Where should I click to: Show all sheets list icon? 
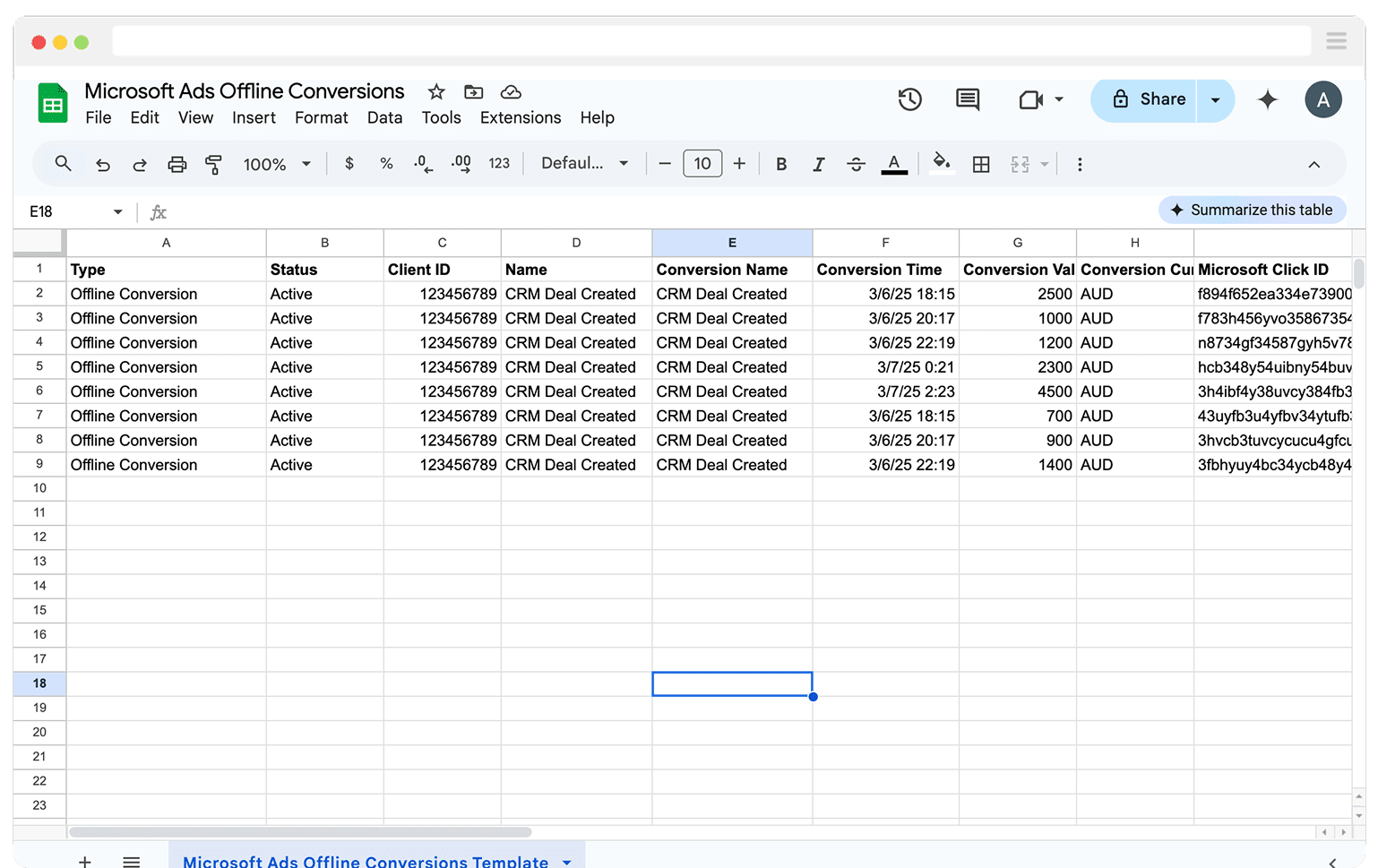[132, 862]
